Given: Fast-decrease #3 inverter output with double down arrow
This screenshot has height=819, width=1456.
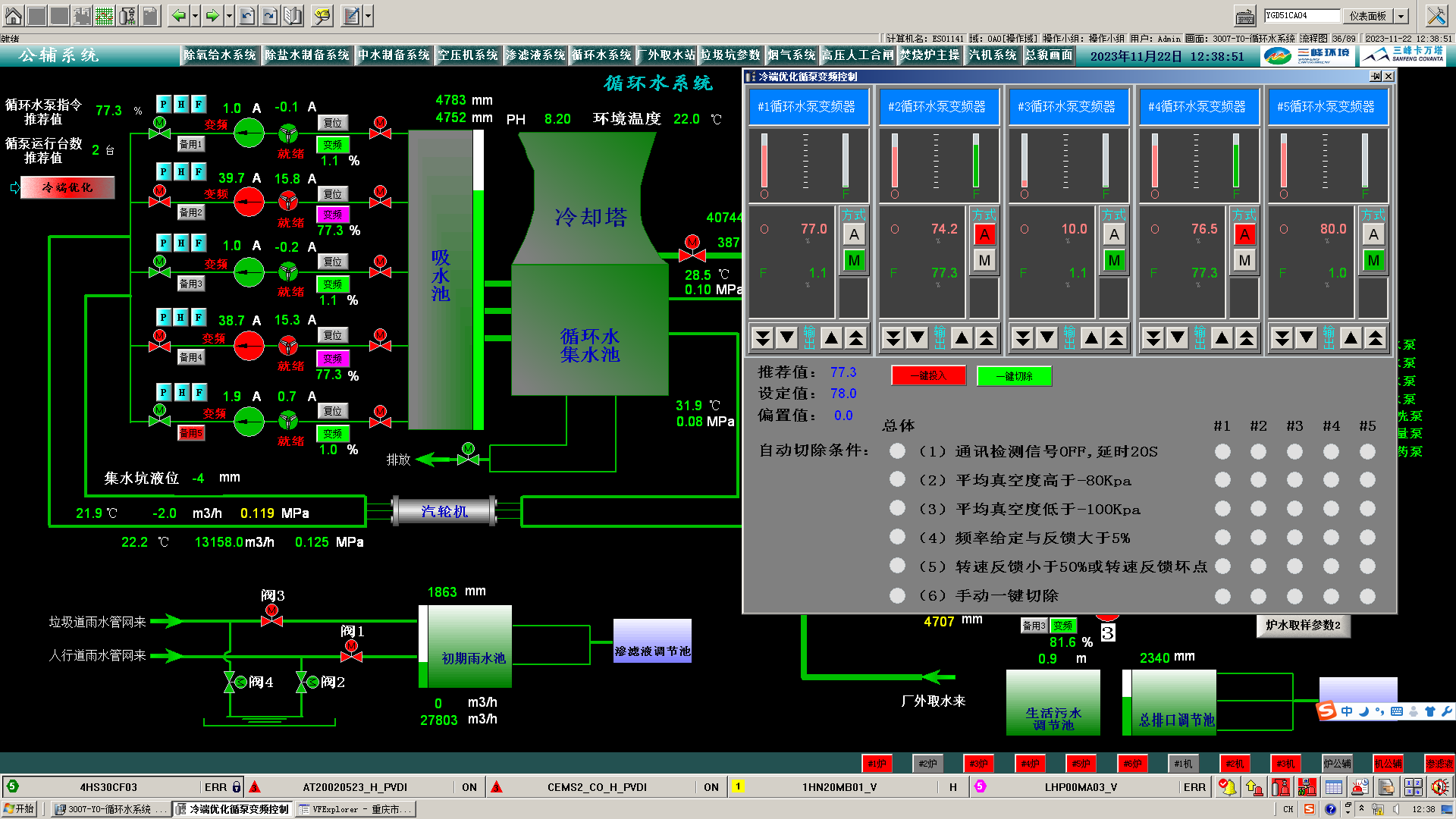Looking at the screenshot, I should coord(1022,337).
